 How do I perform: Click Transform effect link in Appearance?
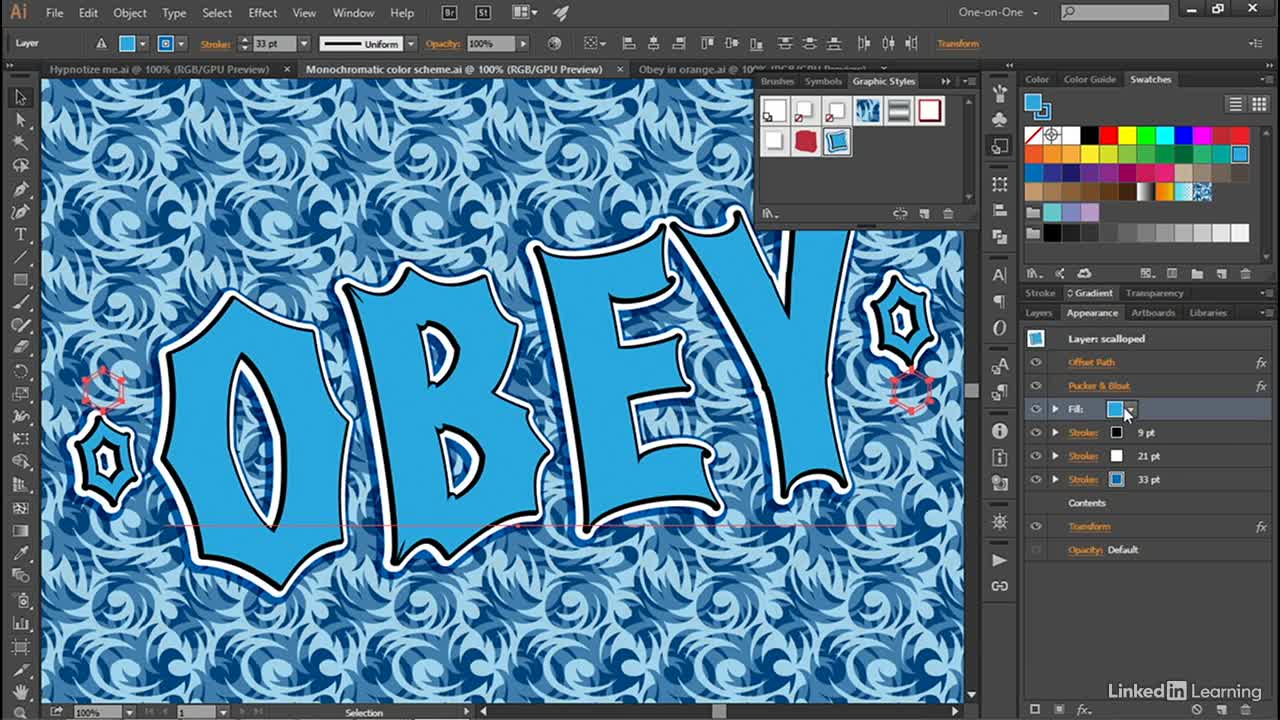point(1089,526)
